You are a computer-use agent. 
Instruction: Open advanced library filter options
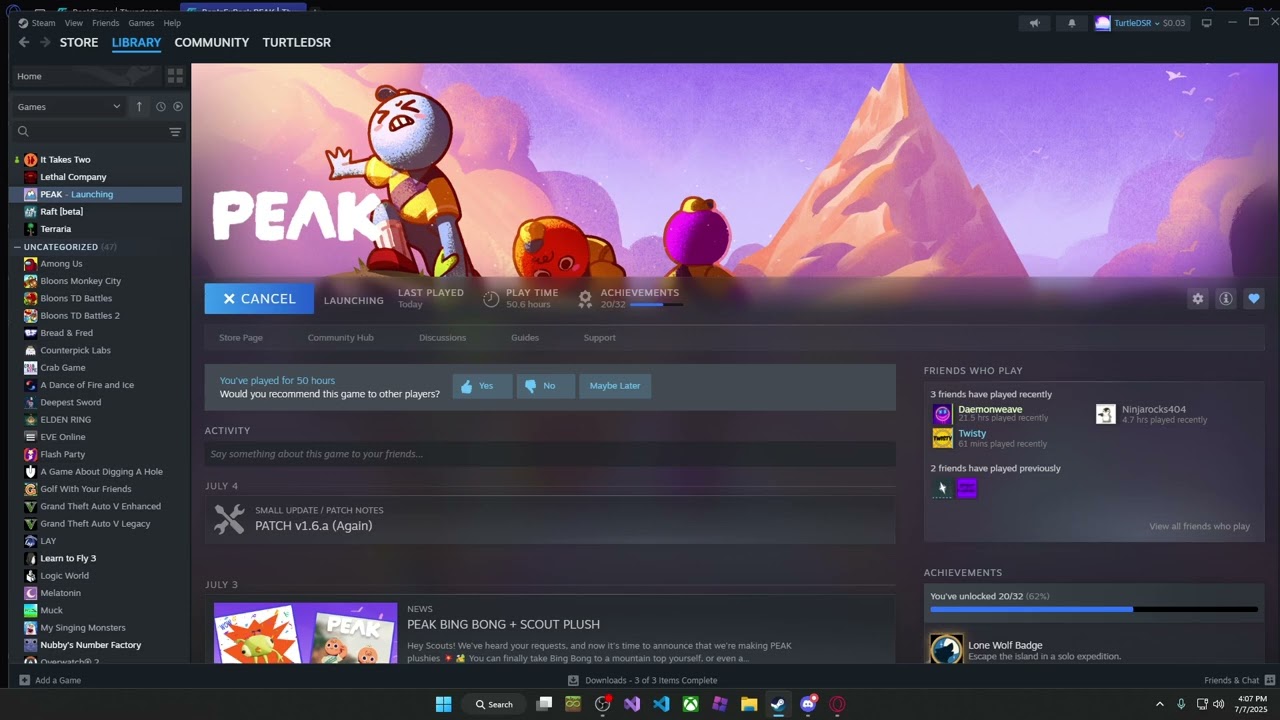[175, 131]
